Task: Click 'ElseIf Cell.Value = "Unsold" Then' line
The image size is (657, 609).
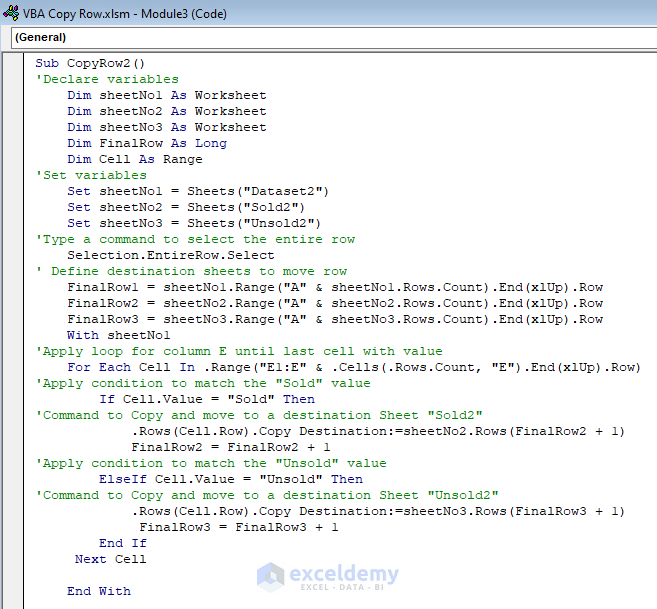Action: point(231,479)
